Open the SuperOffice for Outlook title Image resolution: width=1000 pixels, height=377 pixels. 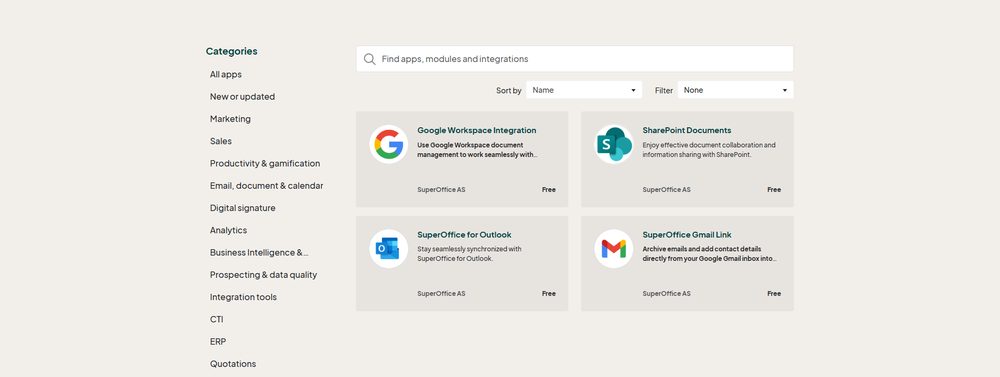(x=464, y=235)
